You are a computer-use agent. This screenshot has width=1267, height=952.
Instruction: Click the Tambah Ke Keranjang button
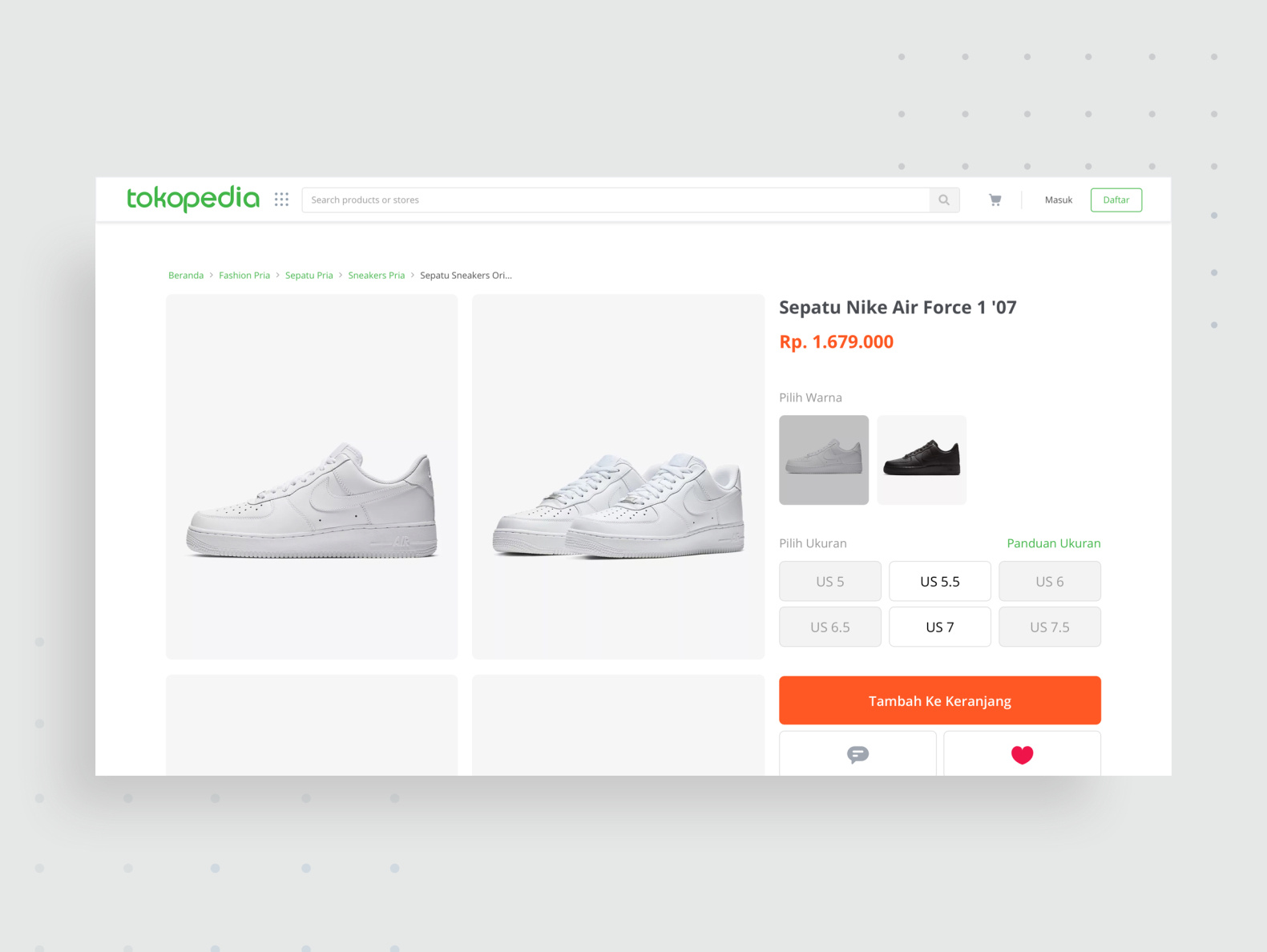(940, 700)
